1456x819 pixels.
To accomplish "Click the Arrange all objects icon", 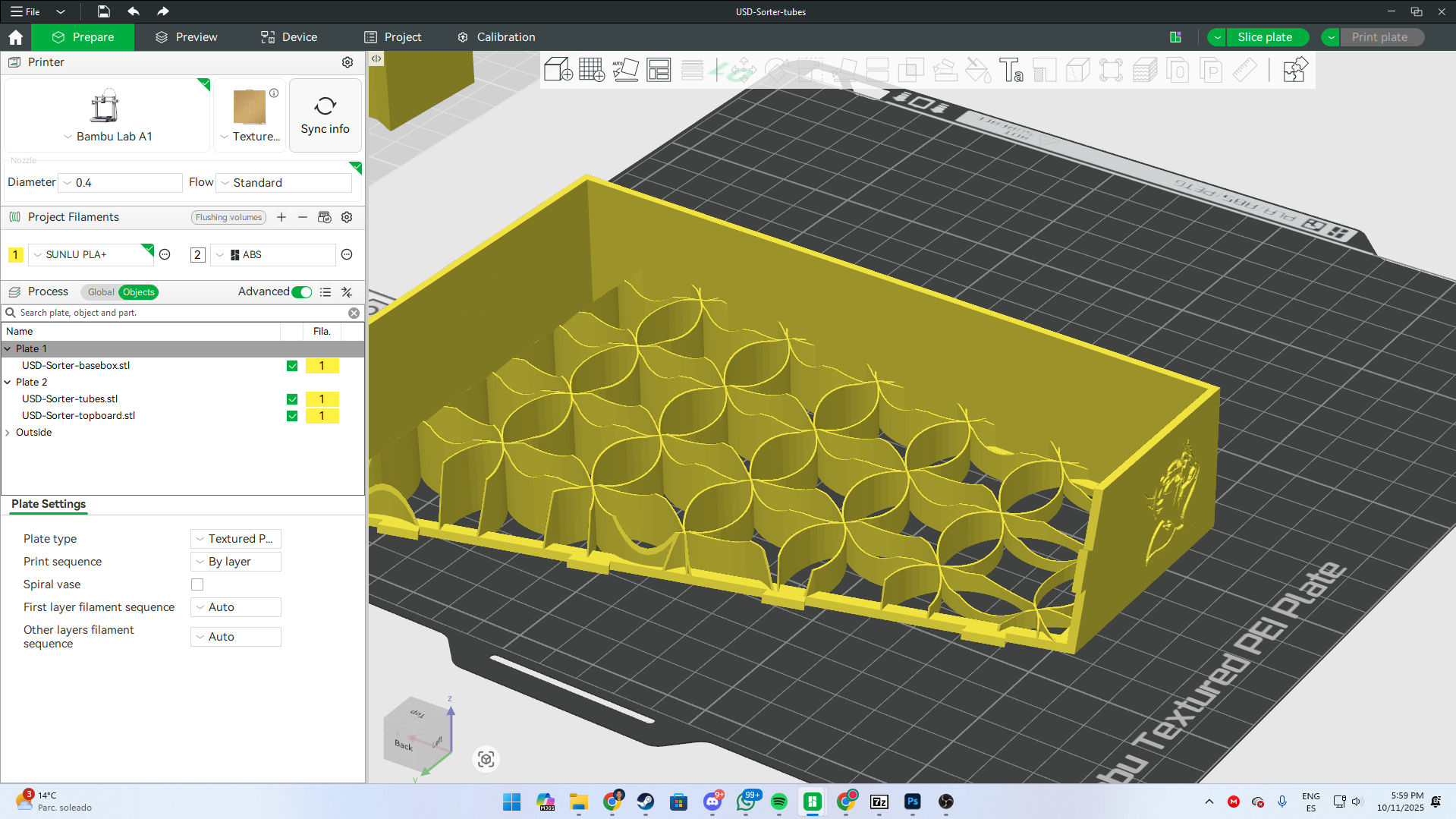I will (659, 70).
